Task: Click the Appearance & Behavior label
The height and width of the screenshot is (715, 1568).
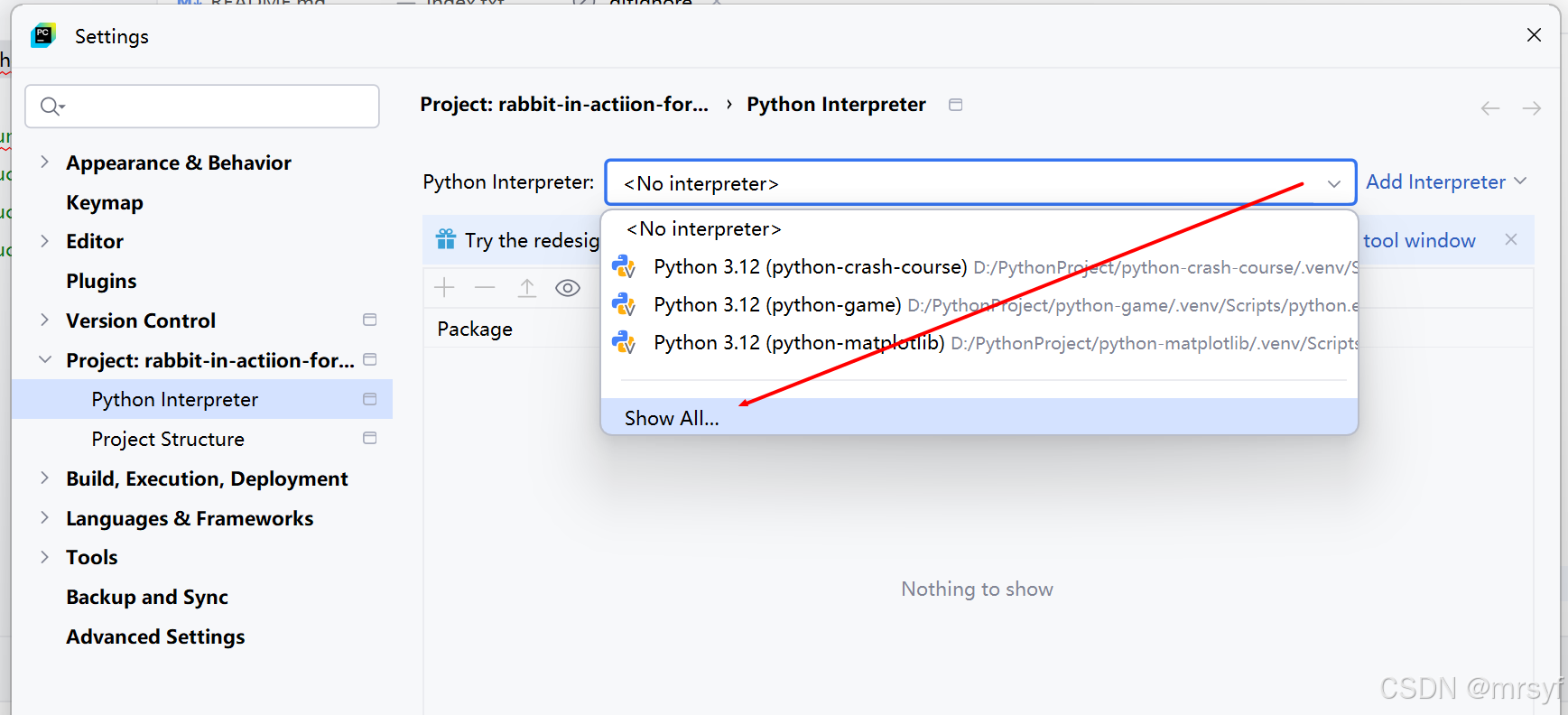Action: click(x=179, y=162)
